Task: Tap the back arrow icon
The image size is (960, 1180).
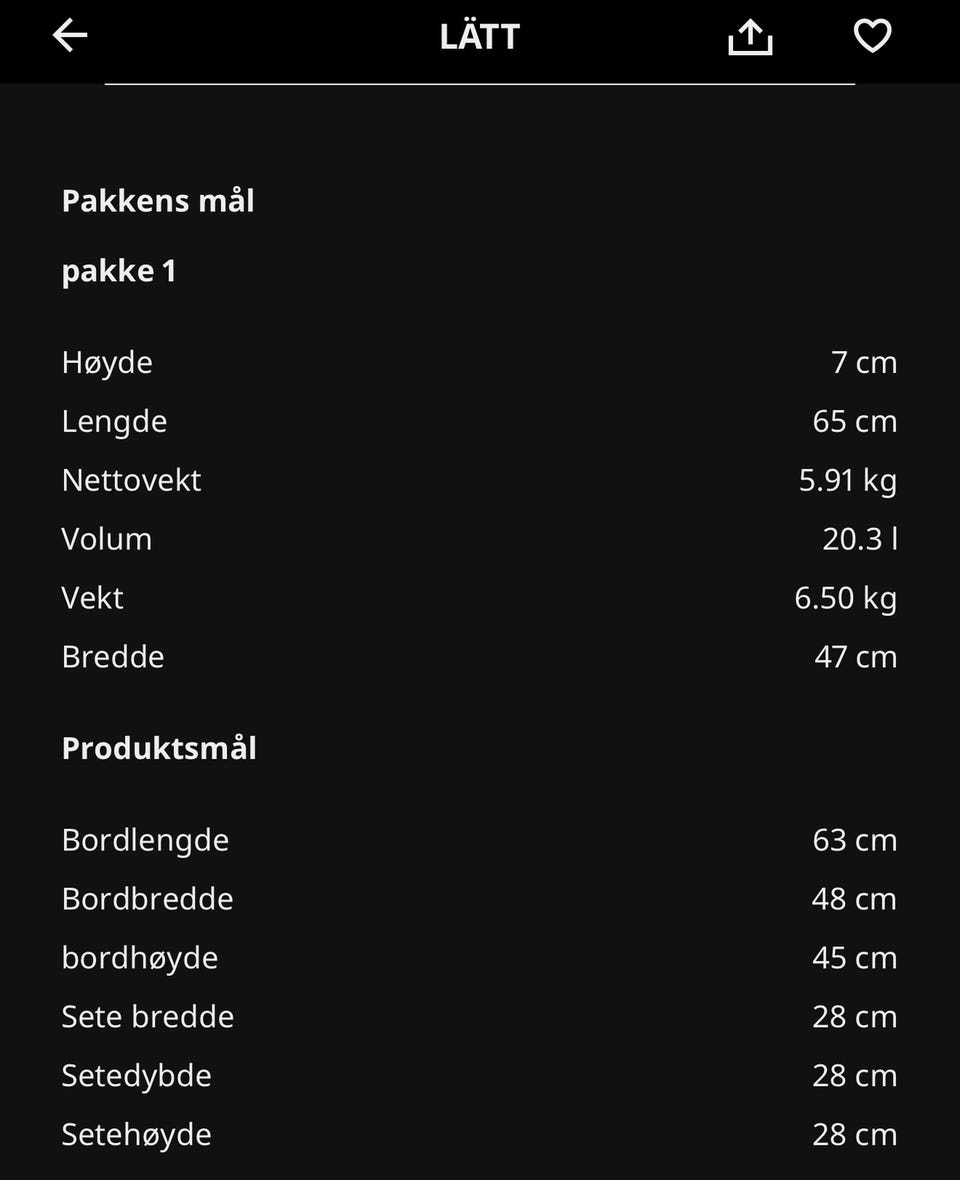Action: pos(70,35)
